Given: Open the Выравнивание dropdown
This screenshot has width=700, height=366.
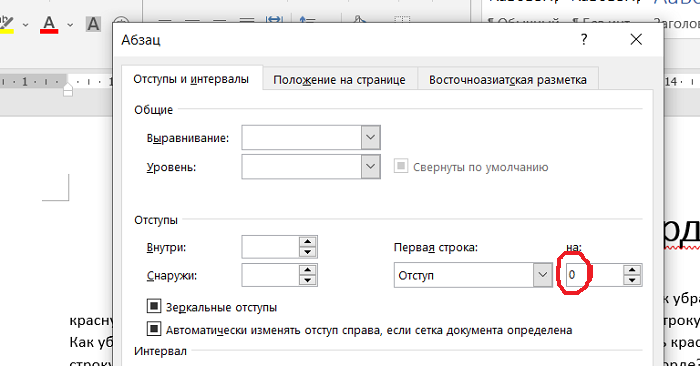Looking at the screenshot, I should click(x=371, y=137).
